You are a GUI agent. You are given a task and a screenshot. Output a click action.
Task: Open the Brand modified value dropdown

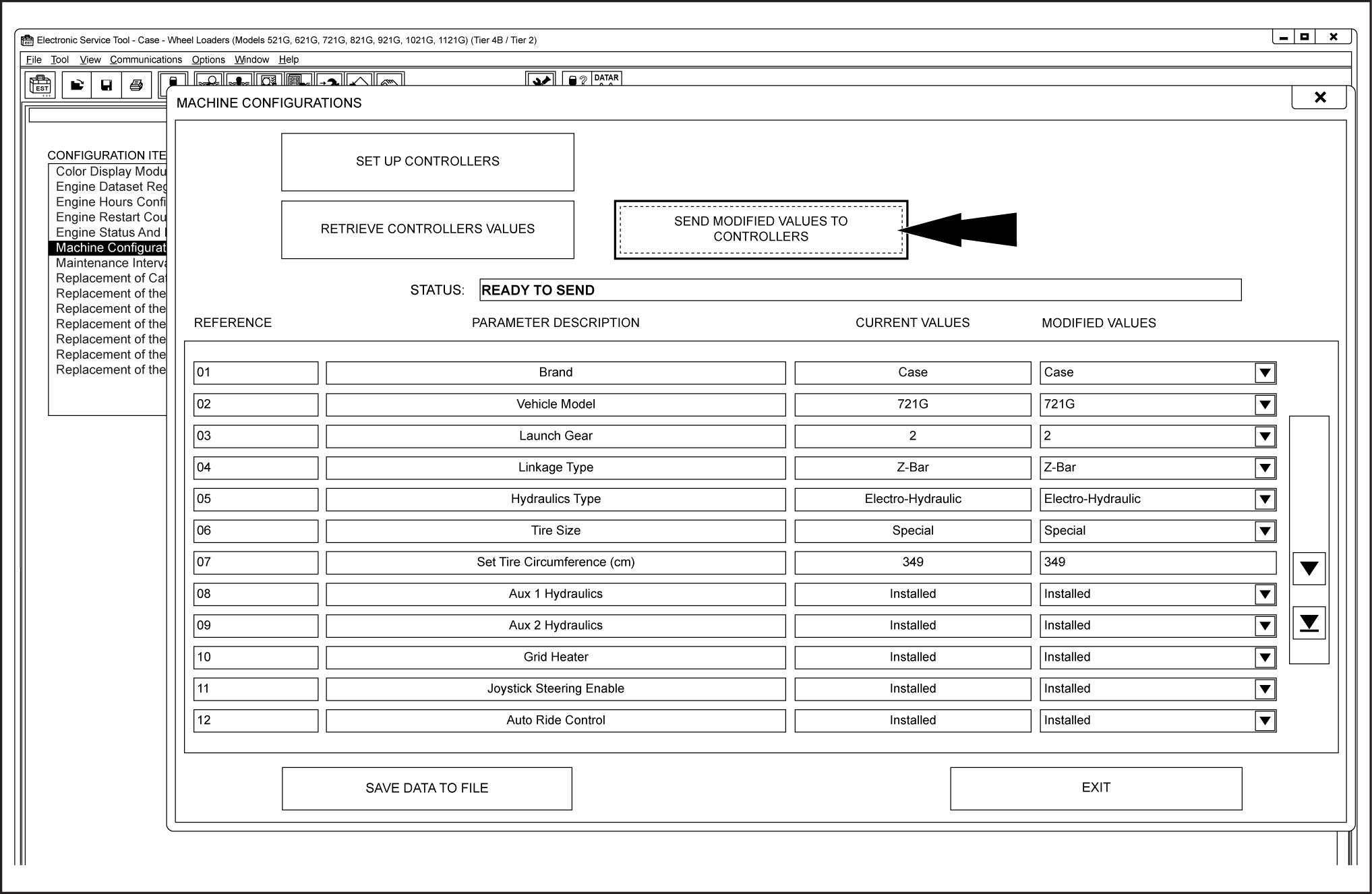click(x=1265, y=373)
